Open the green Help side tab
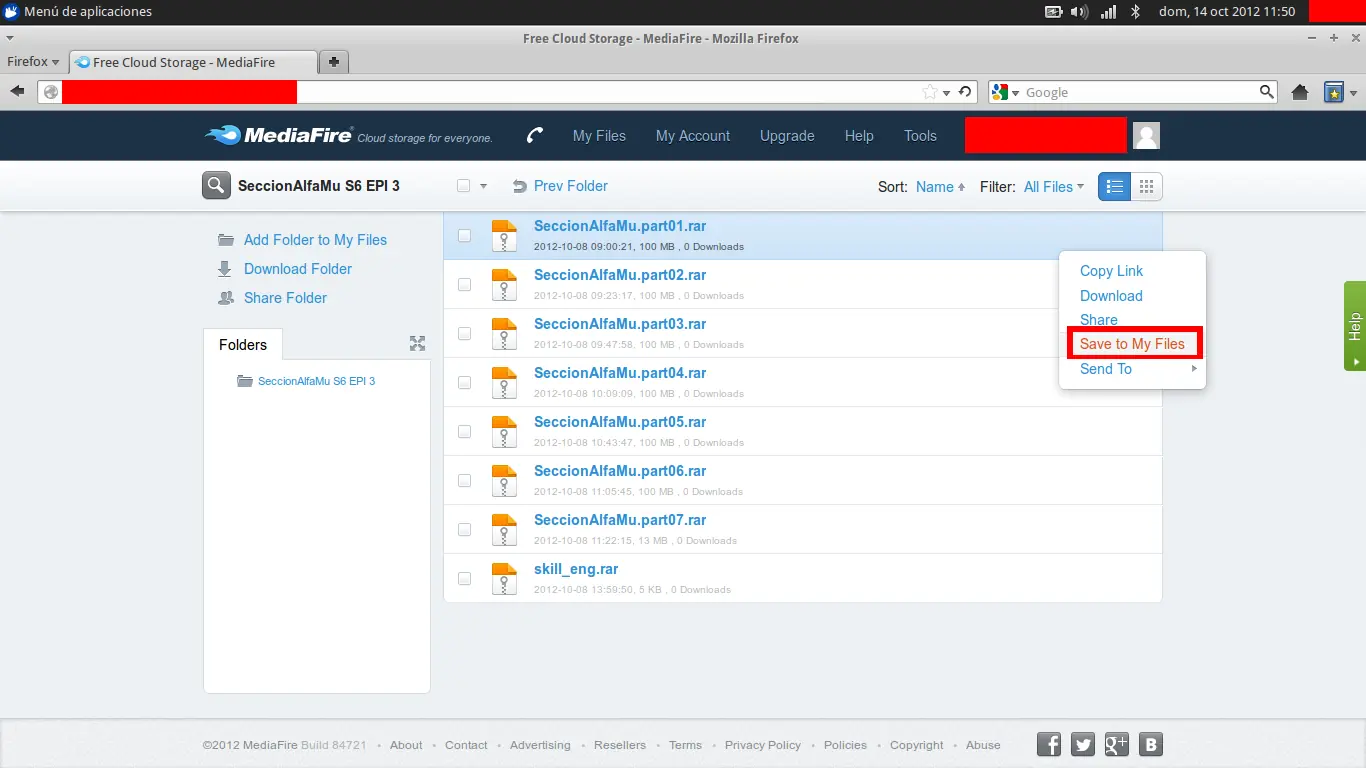 (x=1355, y=326)
